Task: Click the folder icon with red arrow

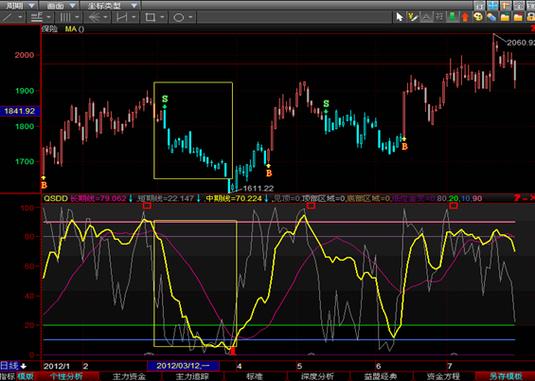Action: pos(518,17)
